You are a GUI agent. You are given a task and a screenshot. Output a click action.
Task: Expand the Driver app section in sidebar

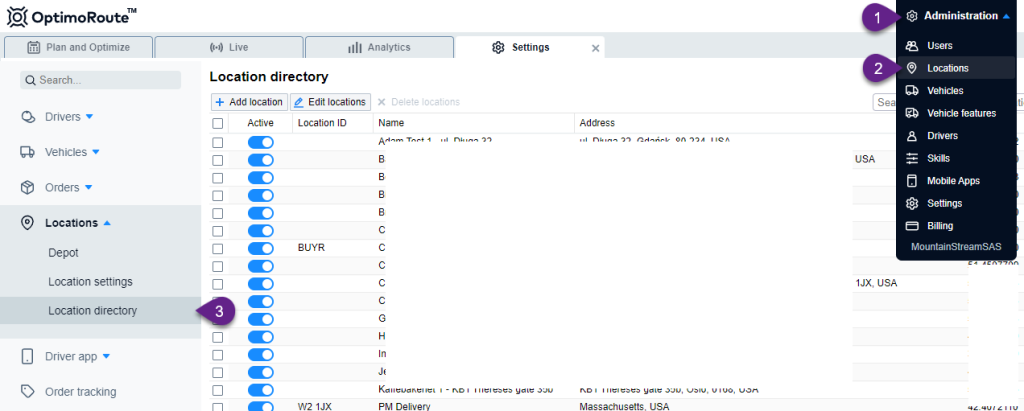pyautogui.click(x=106, y=356)
